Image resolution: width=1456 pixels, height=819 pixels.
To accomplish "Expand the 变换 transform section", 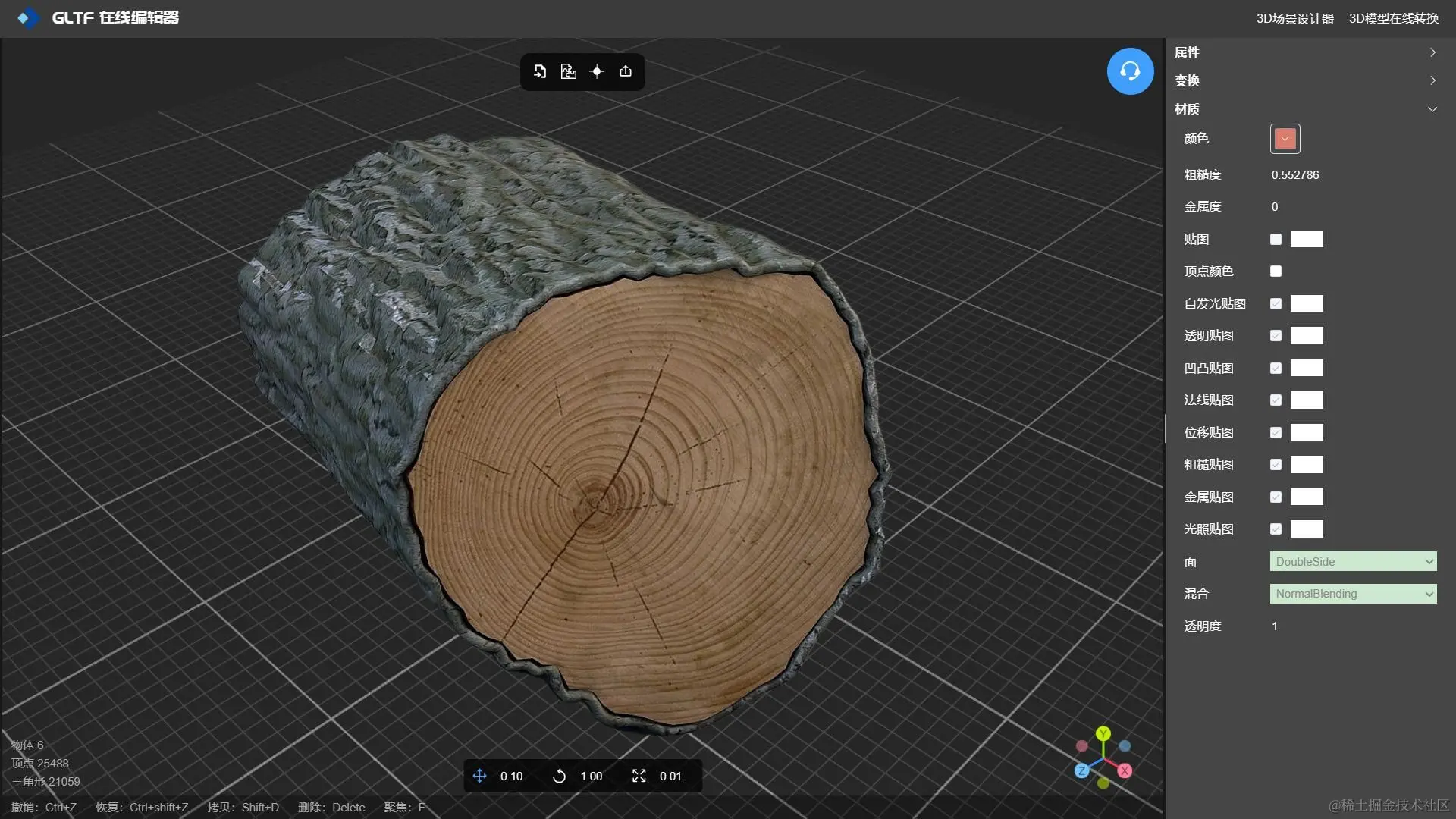I will (x=1304, y=80).
